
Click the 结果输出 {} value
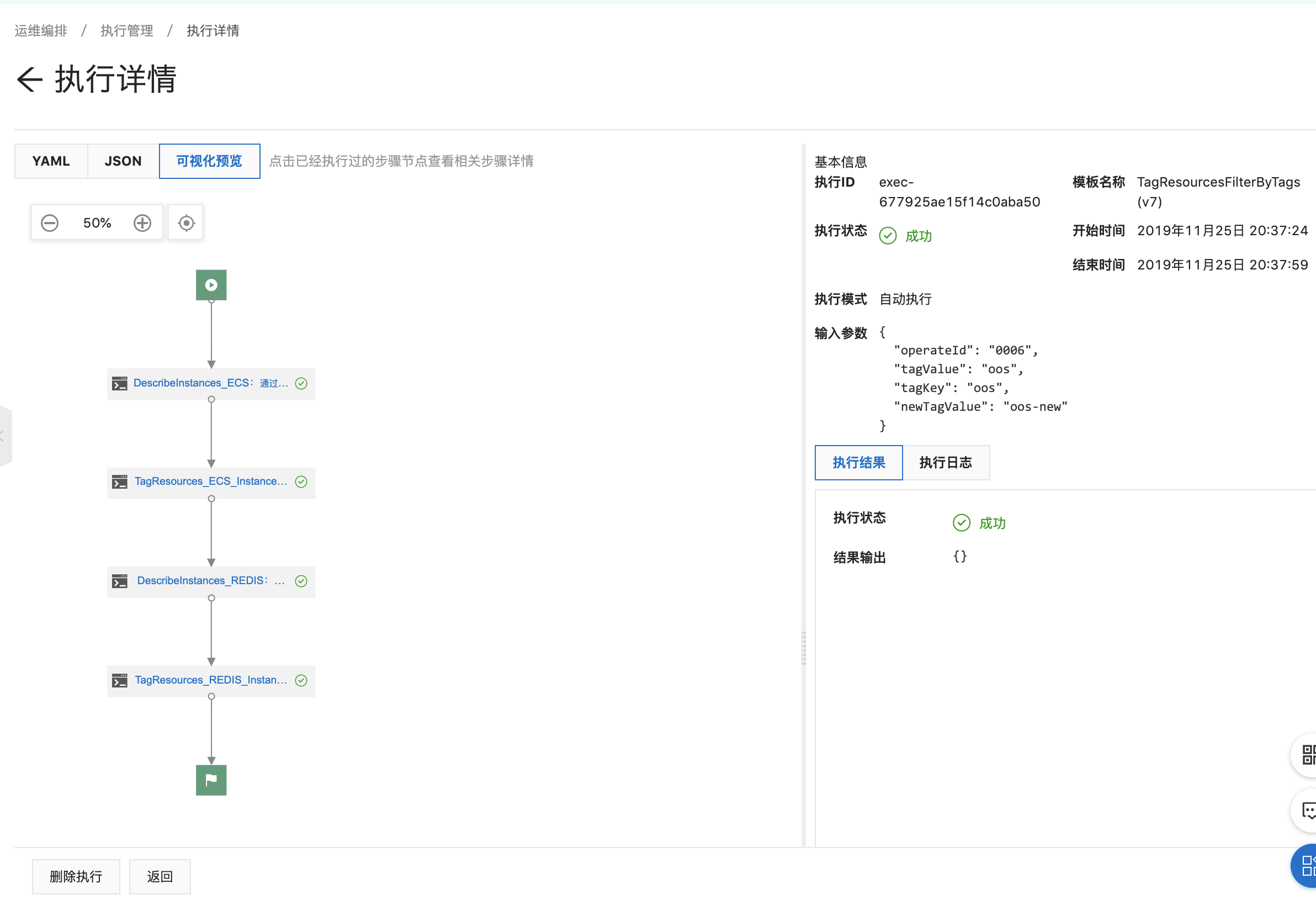[x=960, y=556]
